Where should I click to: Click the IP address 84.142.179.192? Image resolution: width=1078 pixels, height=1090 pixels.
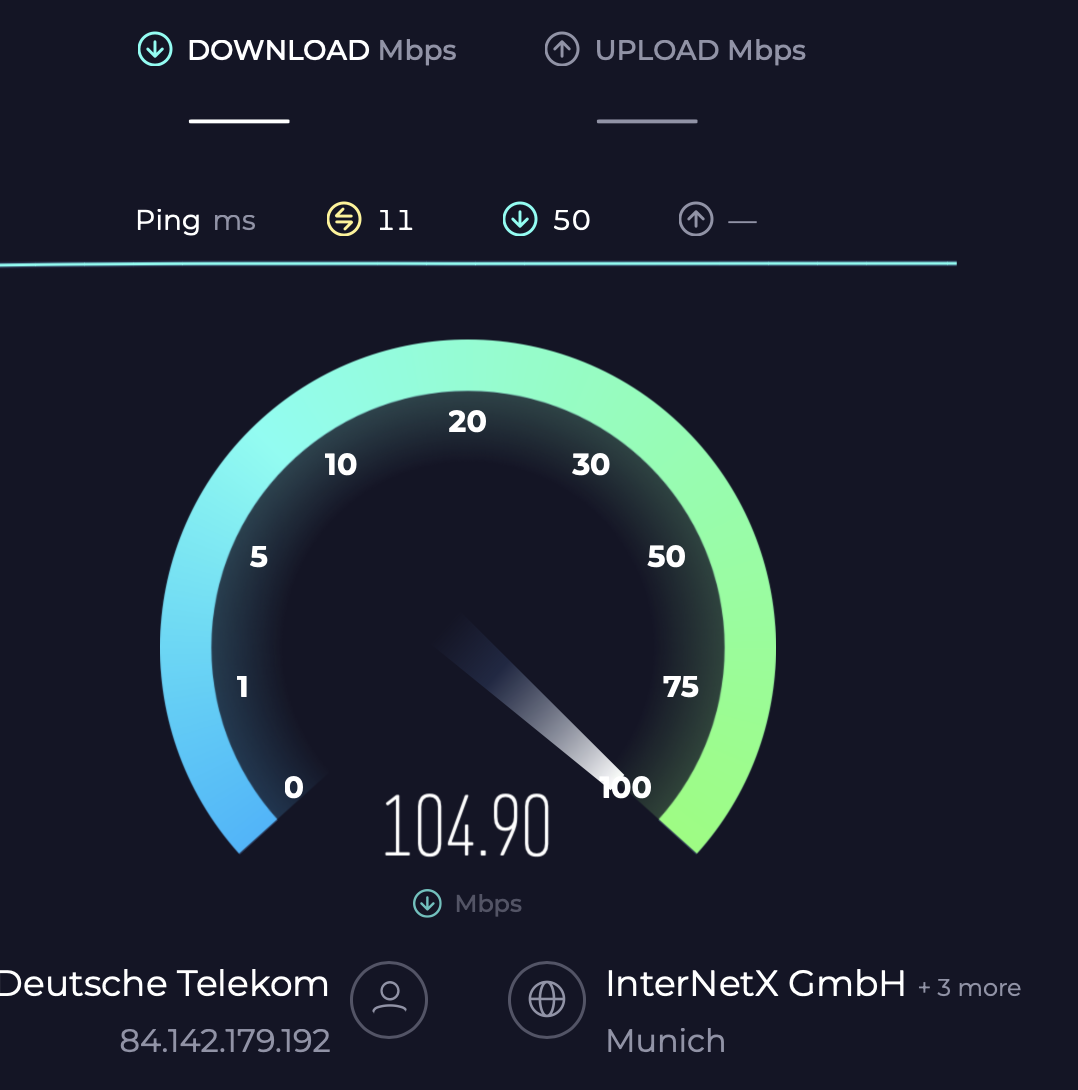pos(225,1041)
